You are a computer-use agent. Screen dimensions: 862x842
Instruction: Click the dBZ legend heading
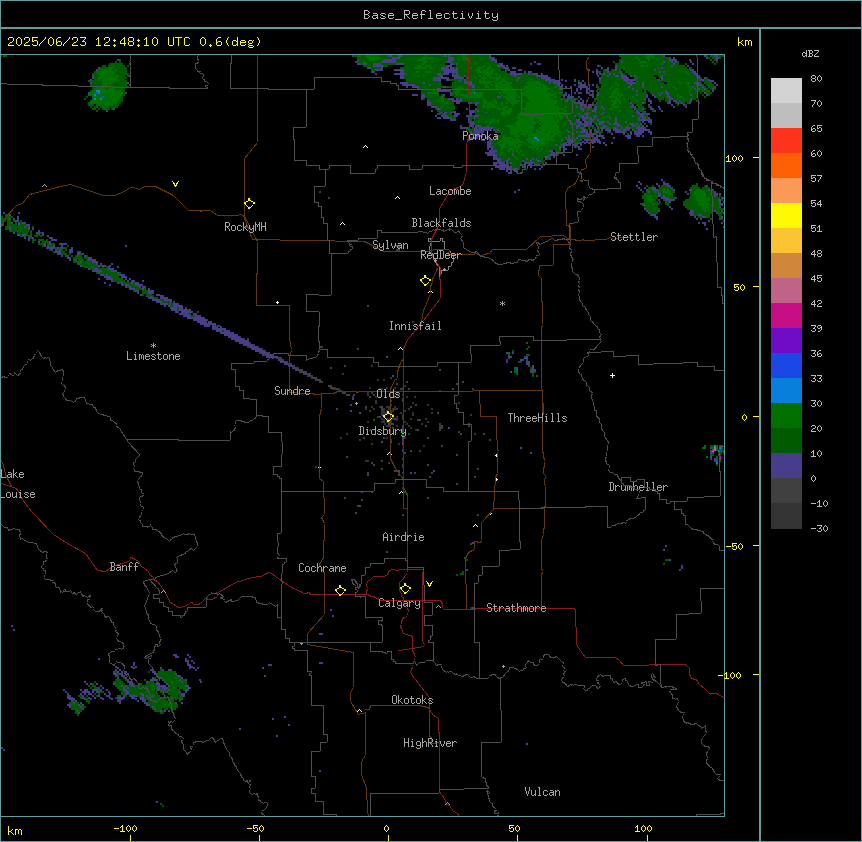tap(810, 54)
